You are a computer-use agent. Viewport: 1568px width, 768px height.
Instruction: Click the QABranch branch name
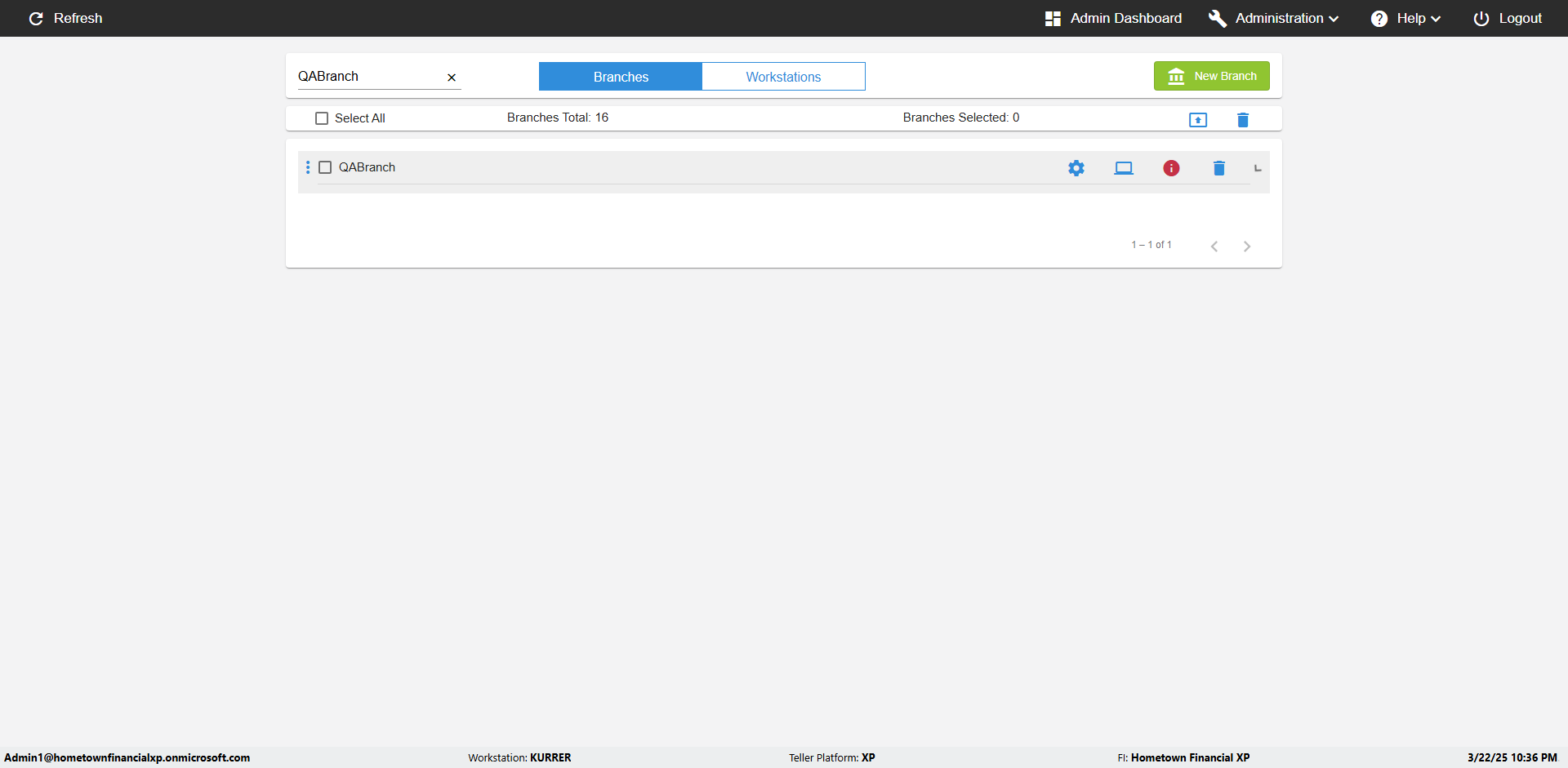tap(367, 167)
